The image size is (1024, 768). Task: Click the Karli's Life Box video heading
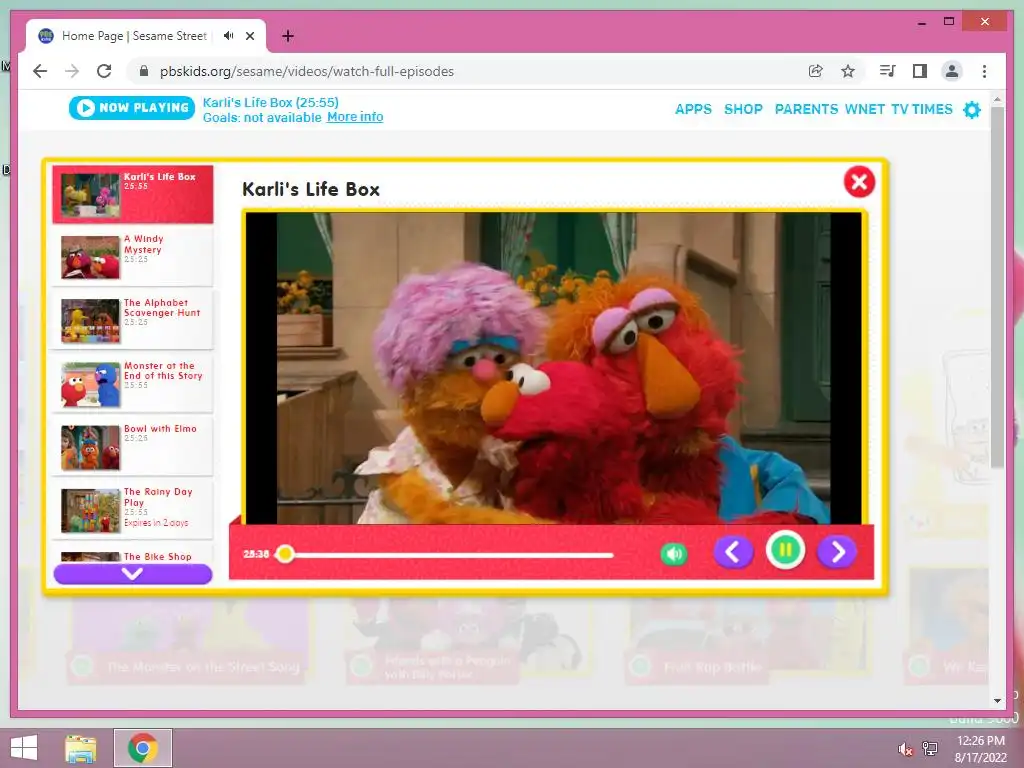click(x=311, y=189)
